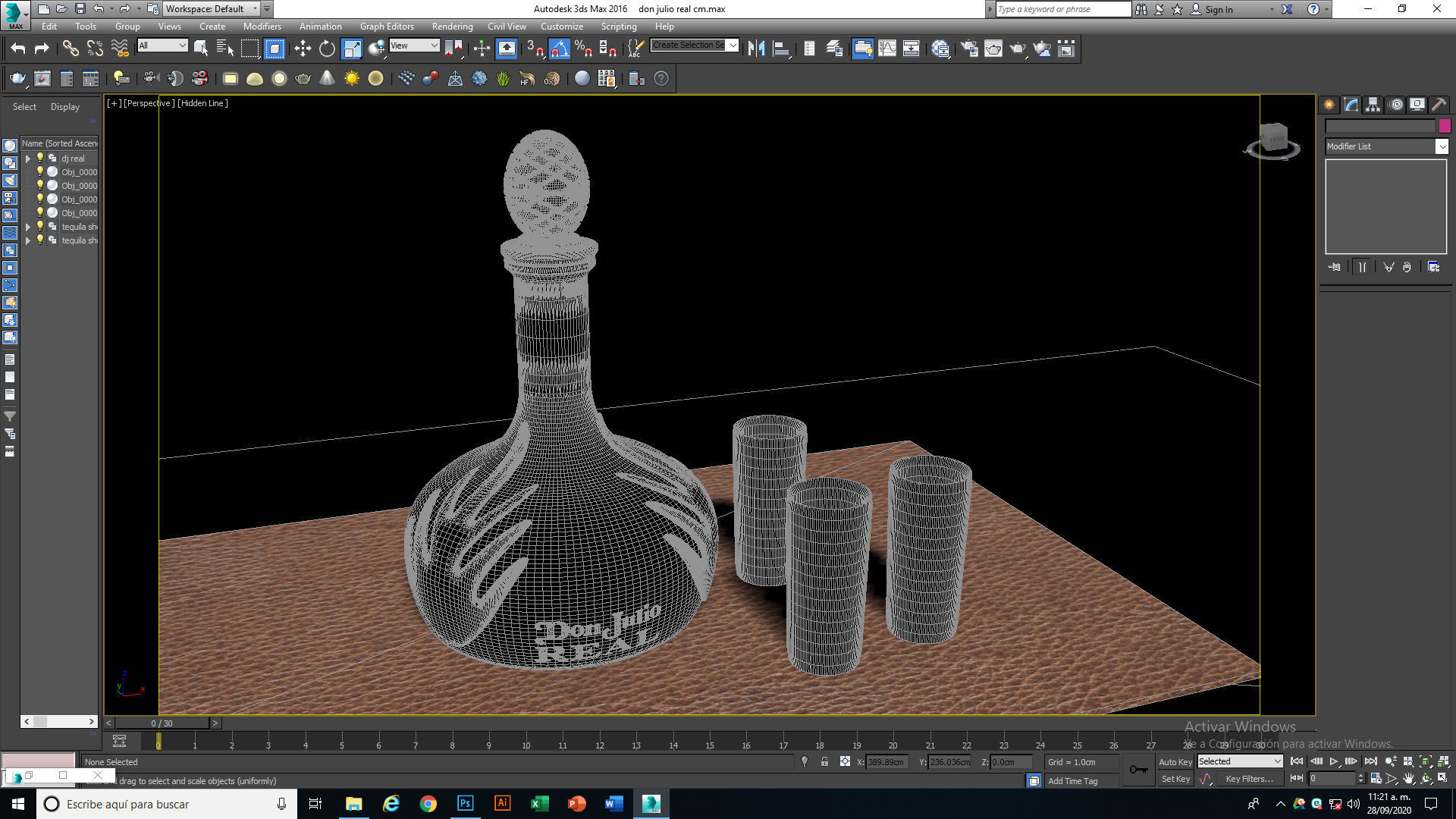Image resolution: width=1456 pixels, height=819 pixels.
Task: Open Schematic View from toolbar
Action: 912,49
